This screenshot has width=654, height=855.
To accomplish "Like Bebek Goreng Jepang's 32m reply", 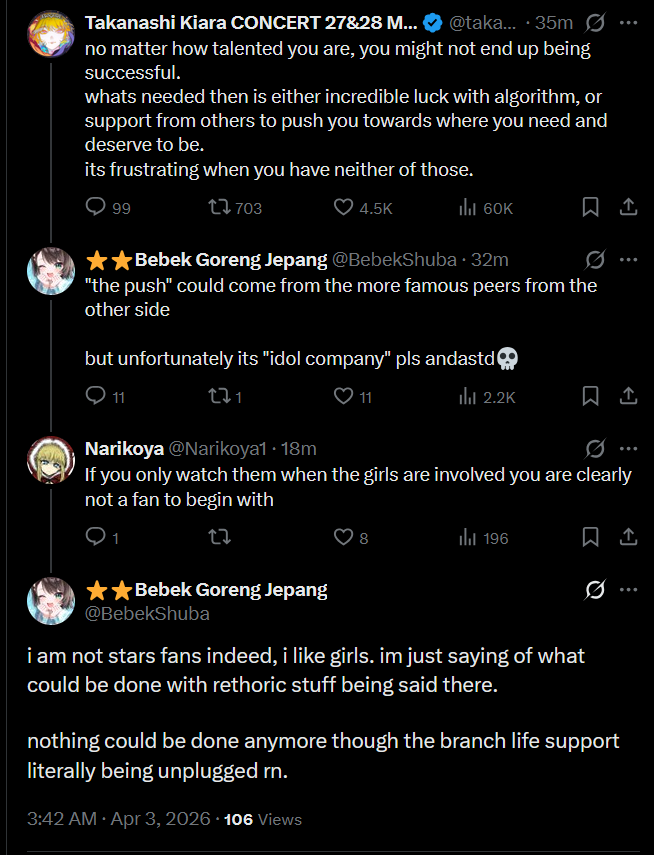I will point(344,396).
